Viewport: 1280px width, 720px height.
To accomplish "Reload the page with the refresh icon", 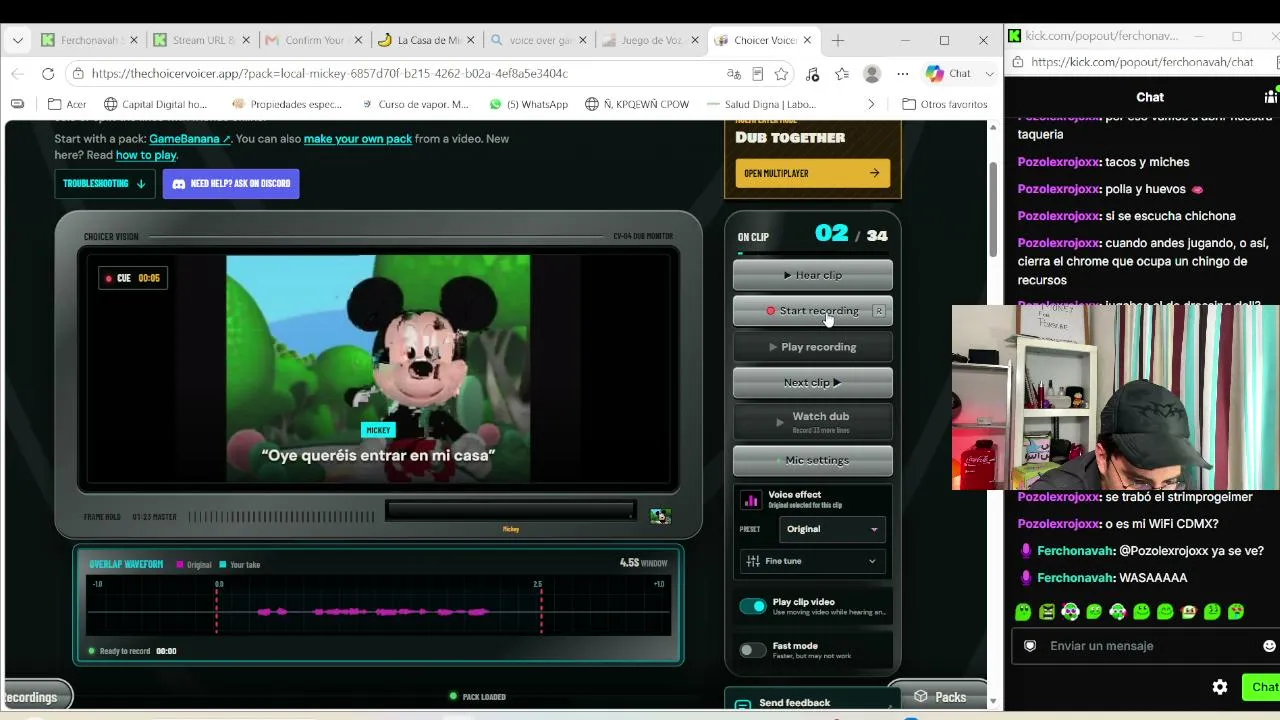I will coord(48,73).
